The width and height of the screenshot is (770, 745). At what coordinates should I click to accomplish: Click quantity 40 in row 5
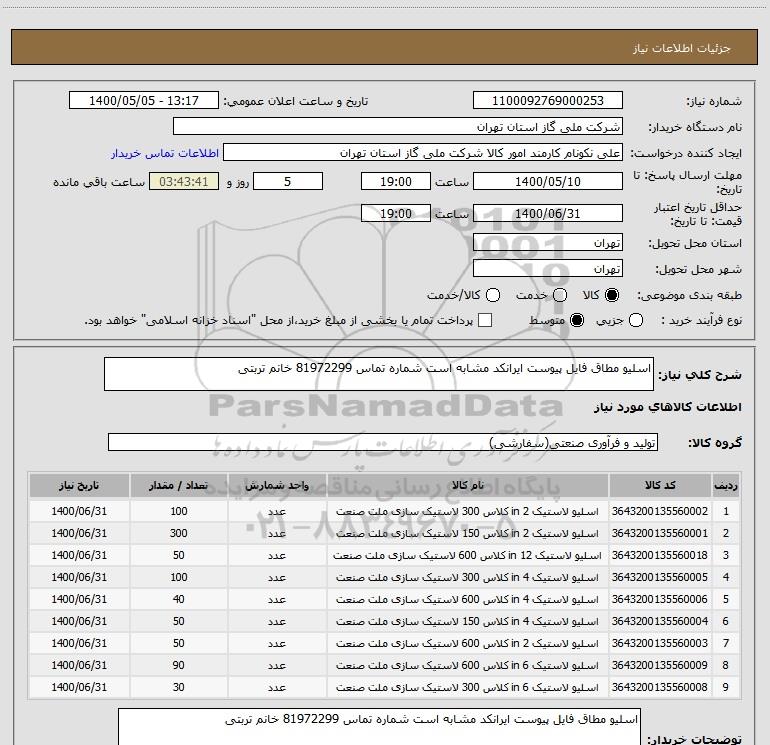[179, 599]
